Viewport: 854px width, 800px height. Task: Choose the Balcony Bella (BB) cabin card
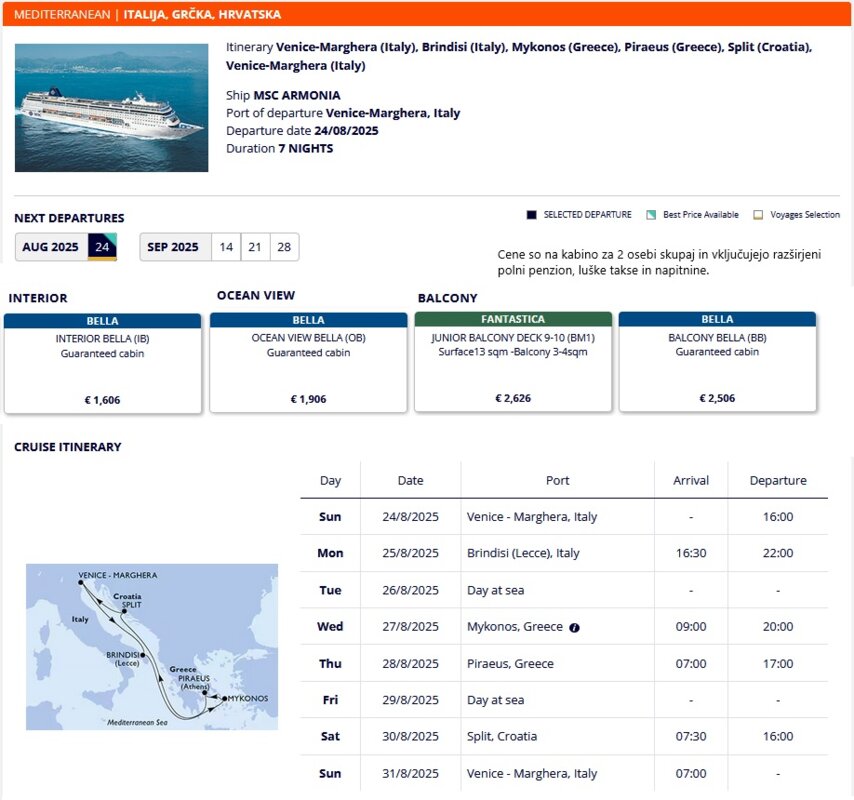click(717, 361)
